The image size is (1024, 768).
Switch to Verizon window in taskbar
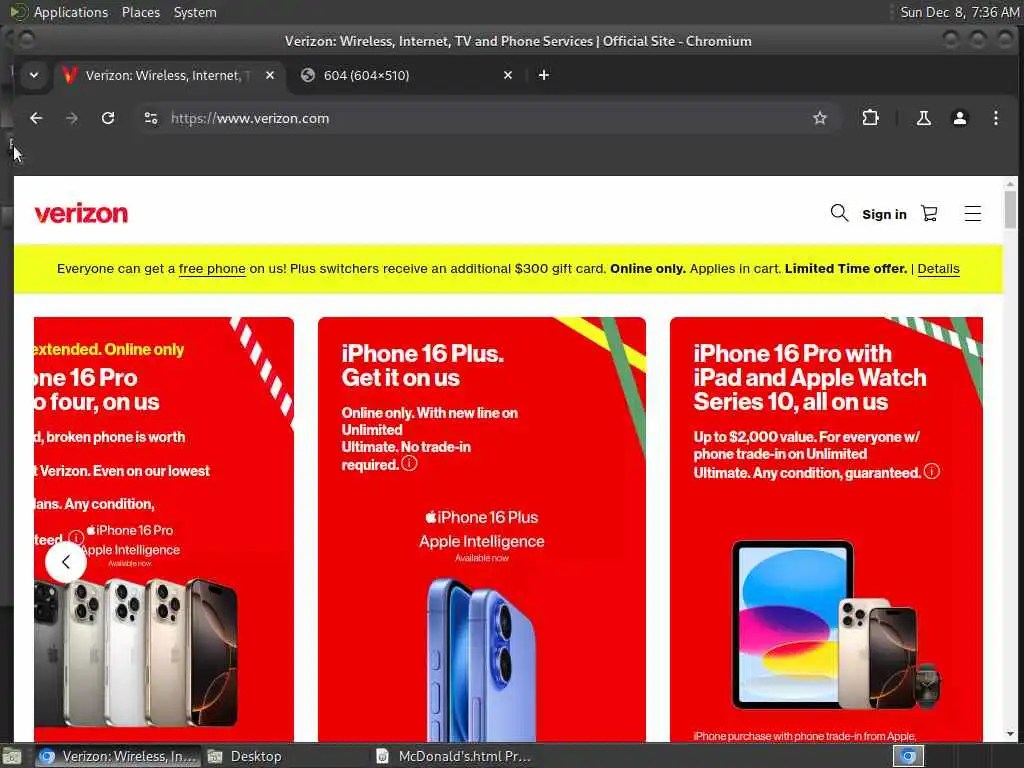pos(118,756)
